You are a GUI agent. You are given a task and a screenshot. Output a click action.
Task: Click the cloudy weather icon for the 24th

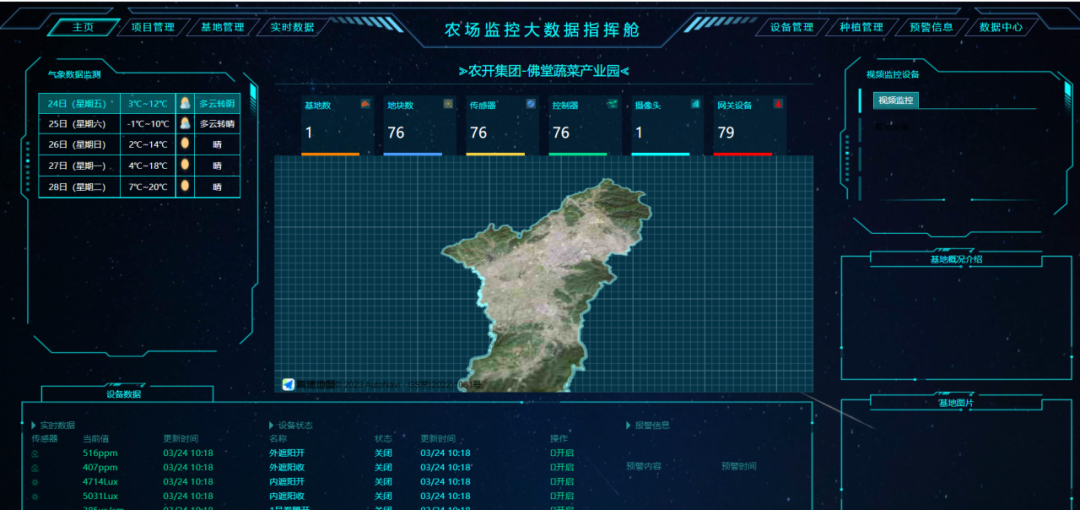(x=185, y=103)
